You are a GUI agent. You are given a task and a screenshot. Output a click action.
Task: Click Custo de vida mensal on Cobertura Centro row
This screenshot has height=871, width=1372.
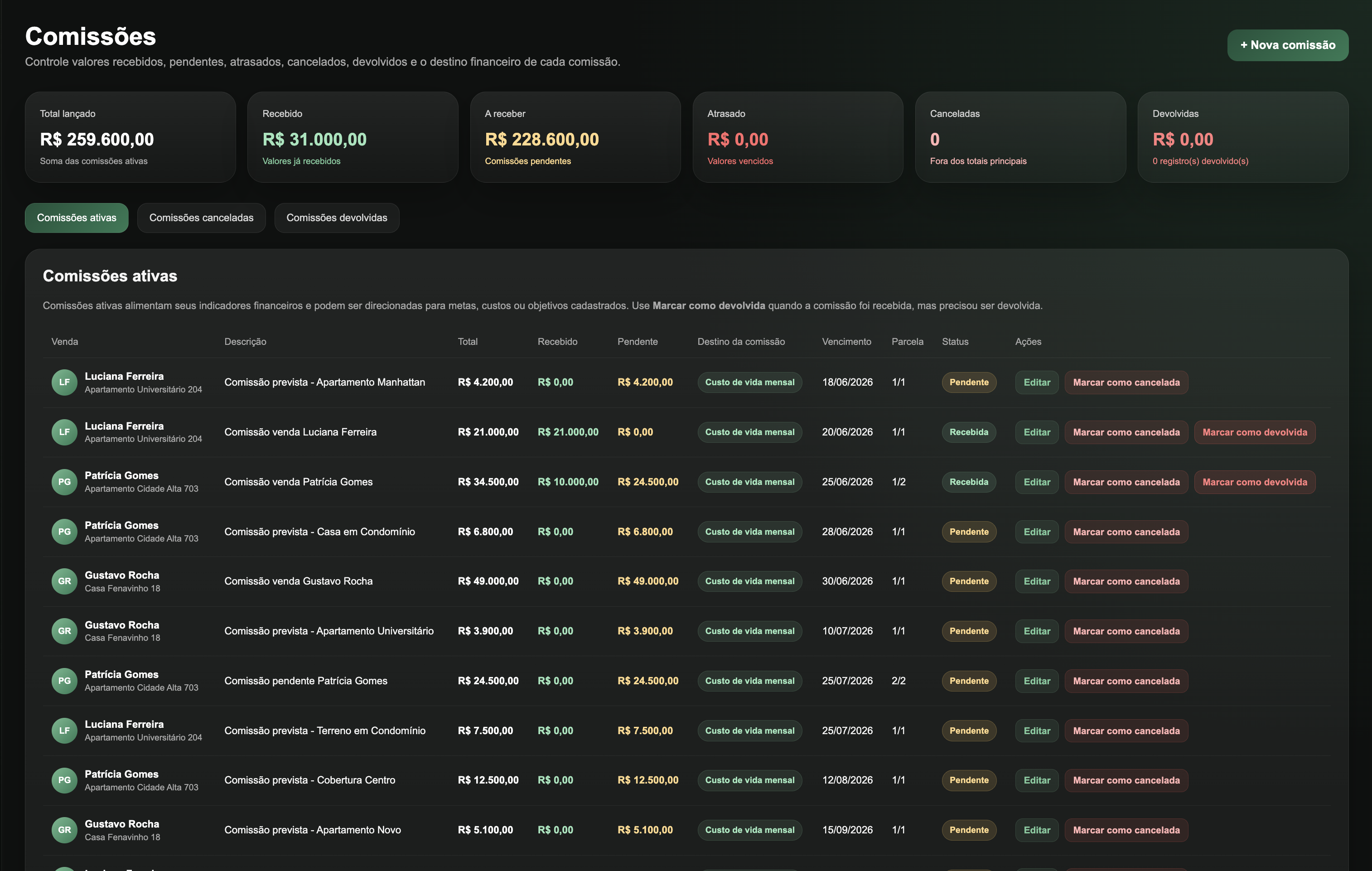click(x=749, y=780)
